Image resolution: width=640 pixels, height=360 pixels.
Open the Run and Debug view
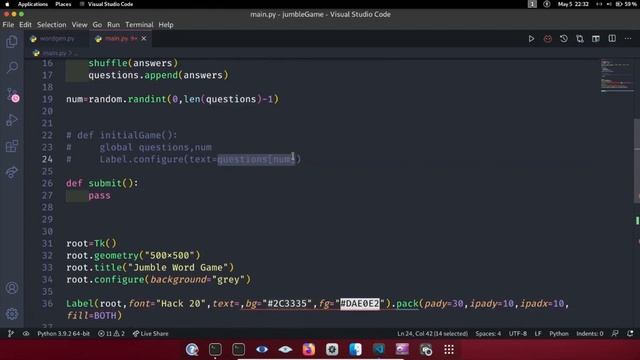[12, 120]
